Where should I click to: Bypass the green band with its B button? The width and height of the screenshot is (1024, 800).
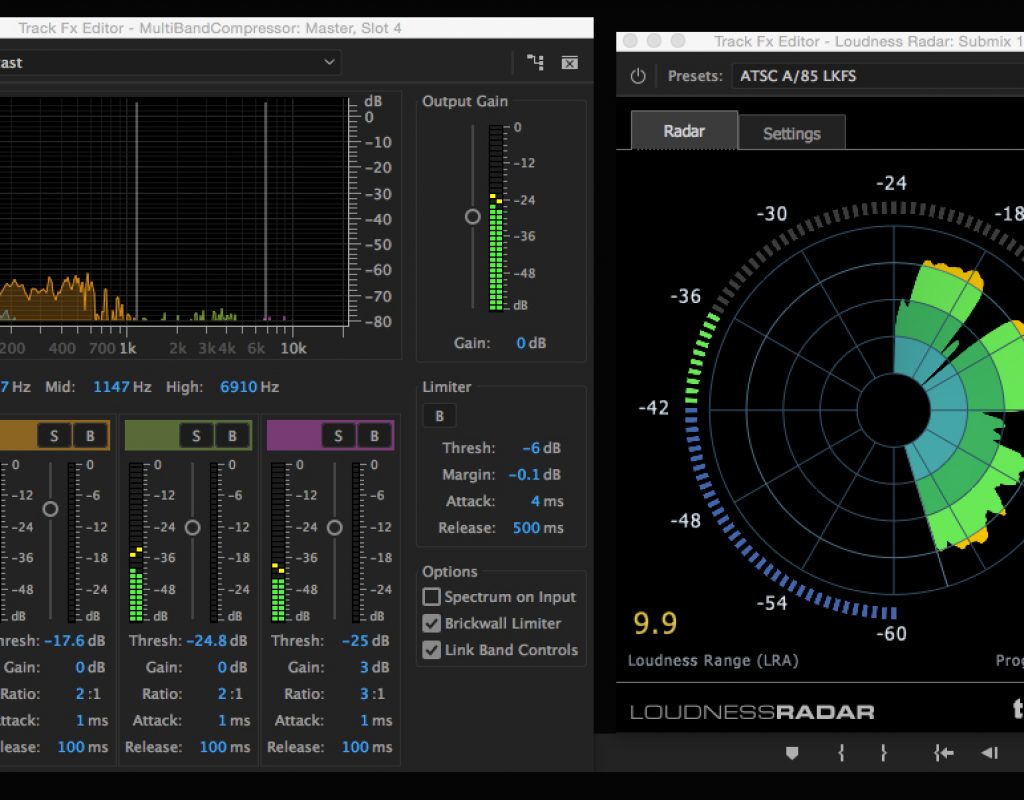[232, 436]
